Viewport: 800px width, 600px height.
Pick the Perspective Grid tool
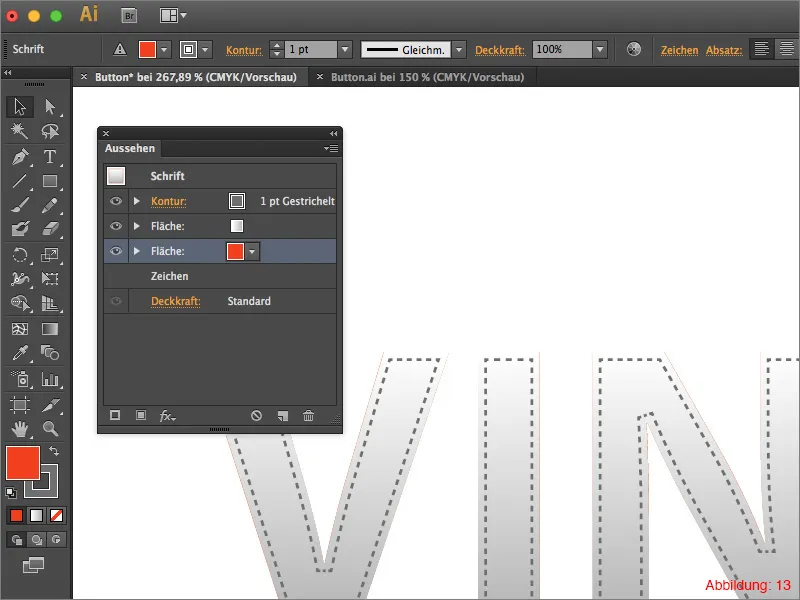click(x=49, y=303)
